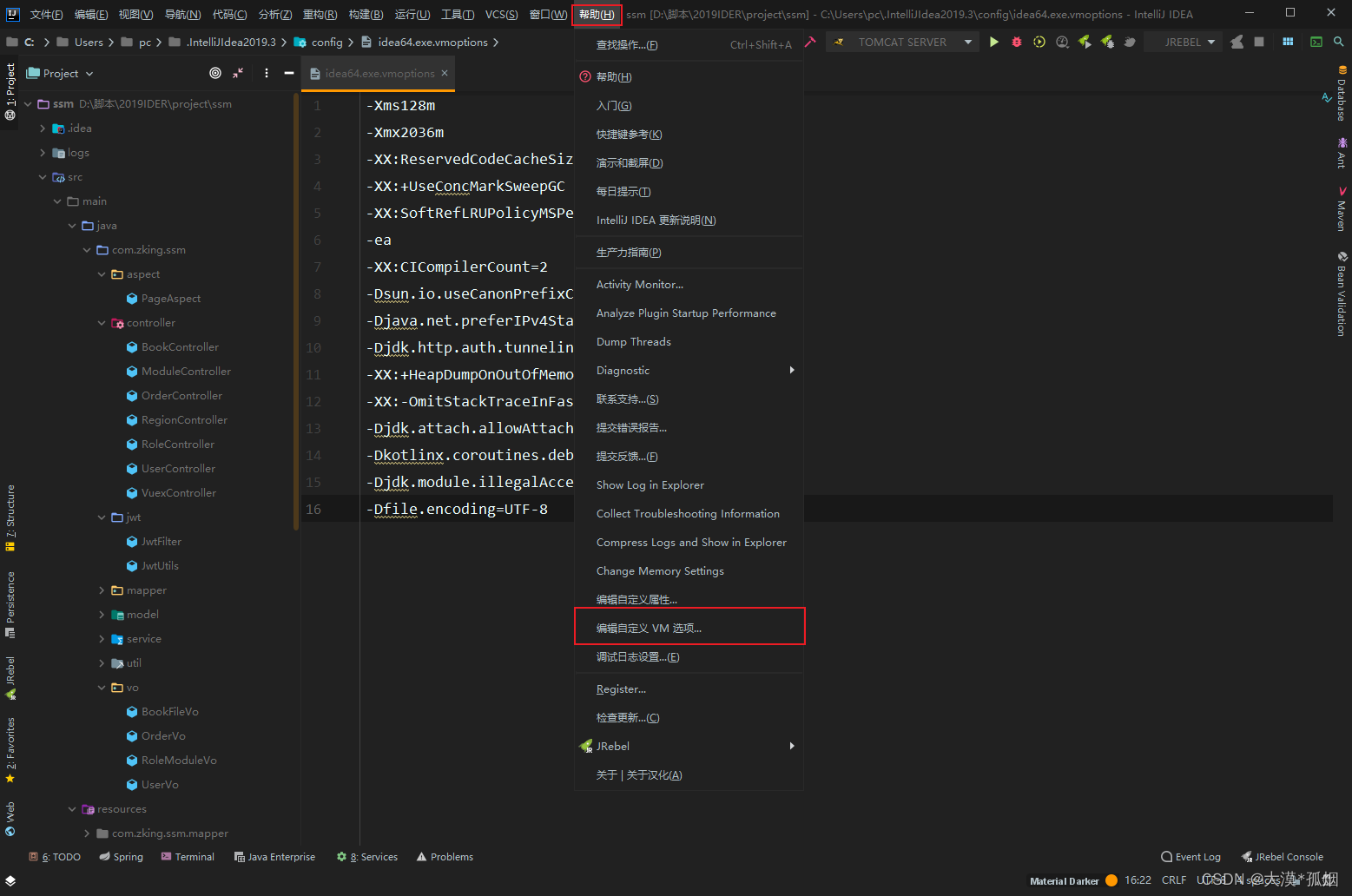Open Project Structure grid icon
This screenshot has width=1352, height=896.
(1288, 42)
